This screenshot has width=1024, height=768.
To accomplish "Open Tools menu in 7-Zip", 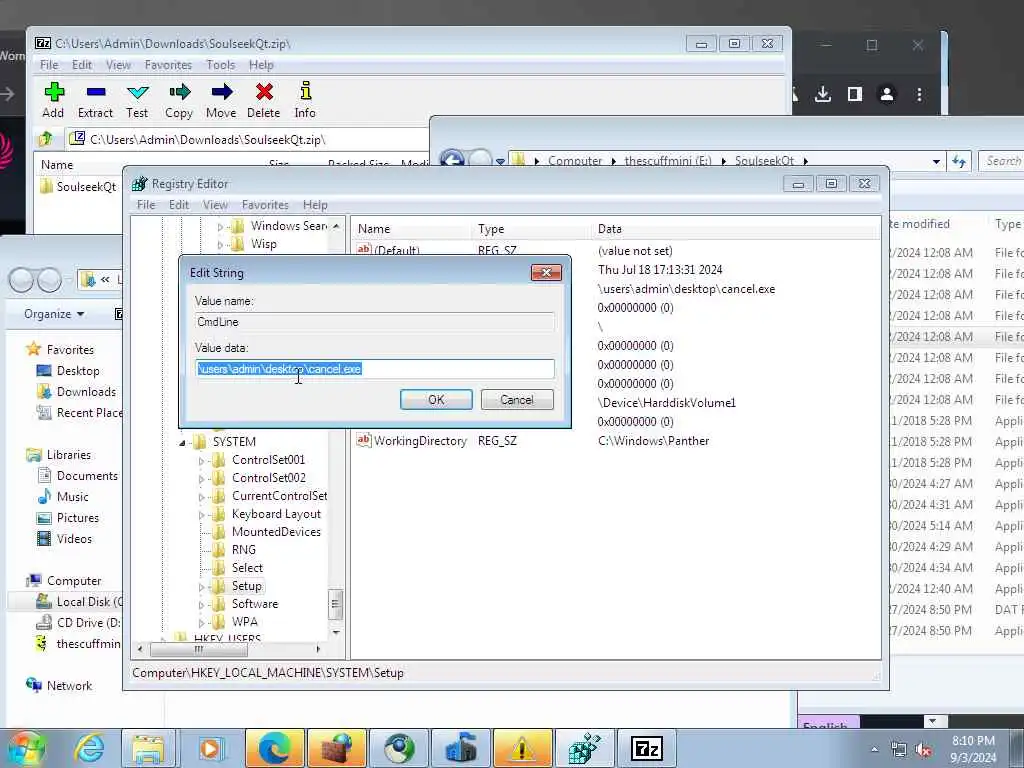I will [221, 65].
